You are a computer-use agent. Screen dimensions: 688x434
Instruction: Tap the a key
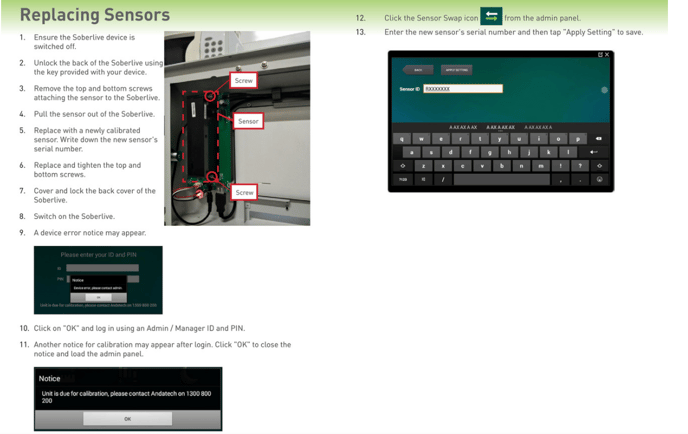coord(412,152)
